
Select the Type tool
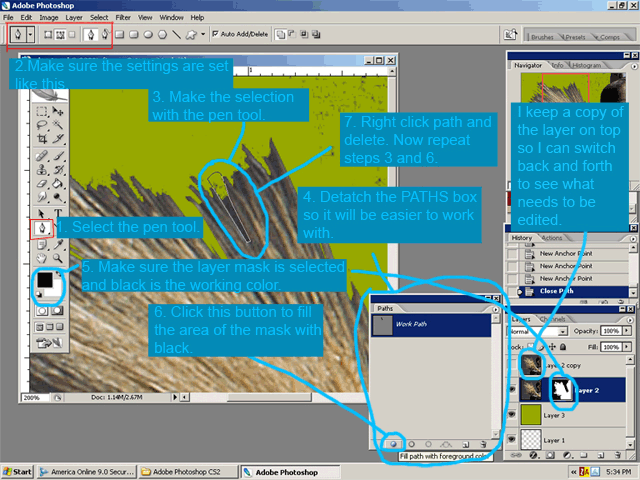pyautogui.click(x=58, y=213)
